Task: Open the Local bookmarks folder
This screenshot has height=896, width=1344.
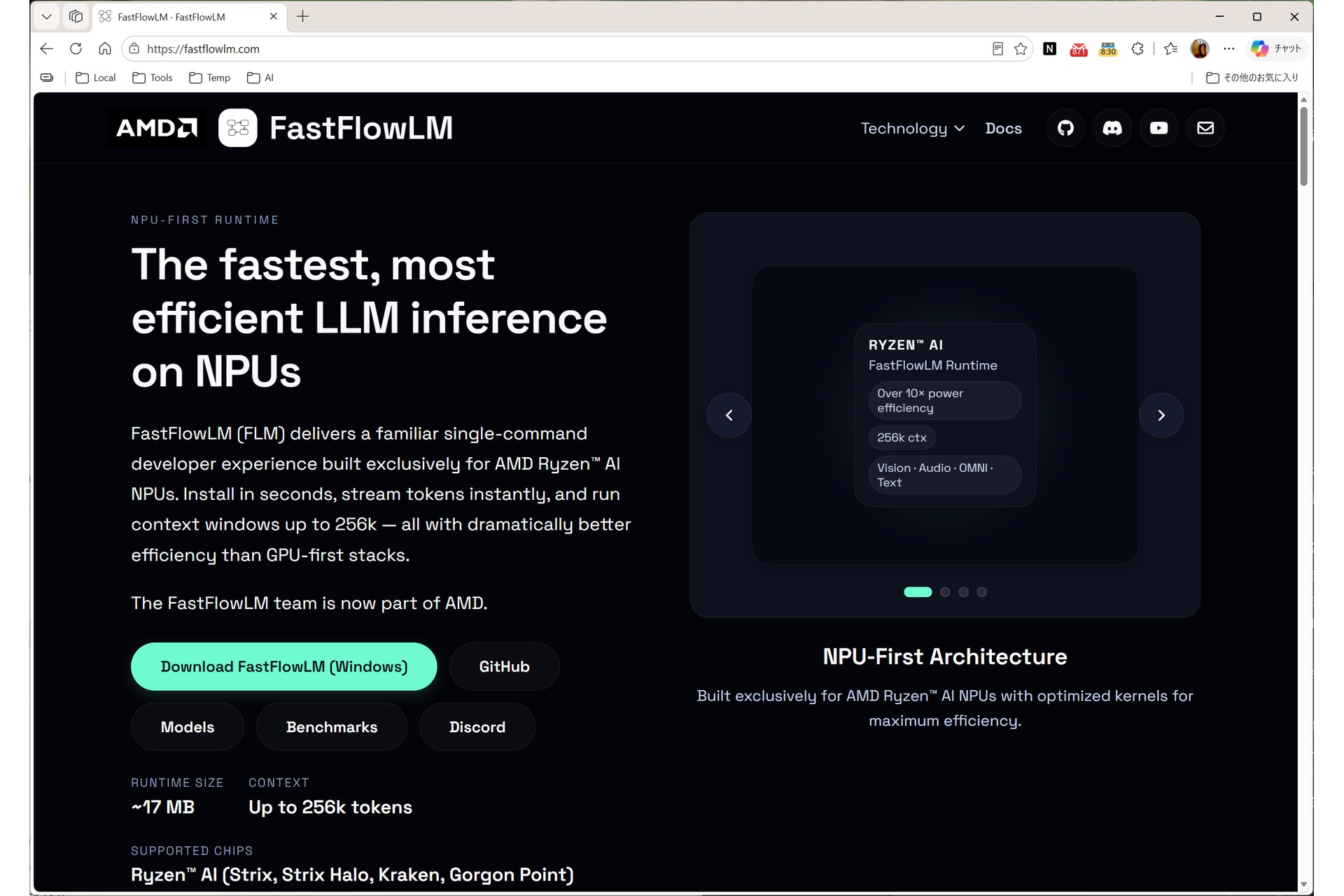Action: click(x=96, y=78)
